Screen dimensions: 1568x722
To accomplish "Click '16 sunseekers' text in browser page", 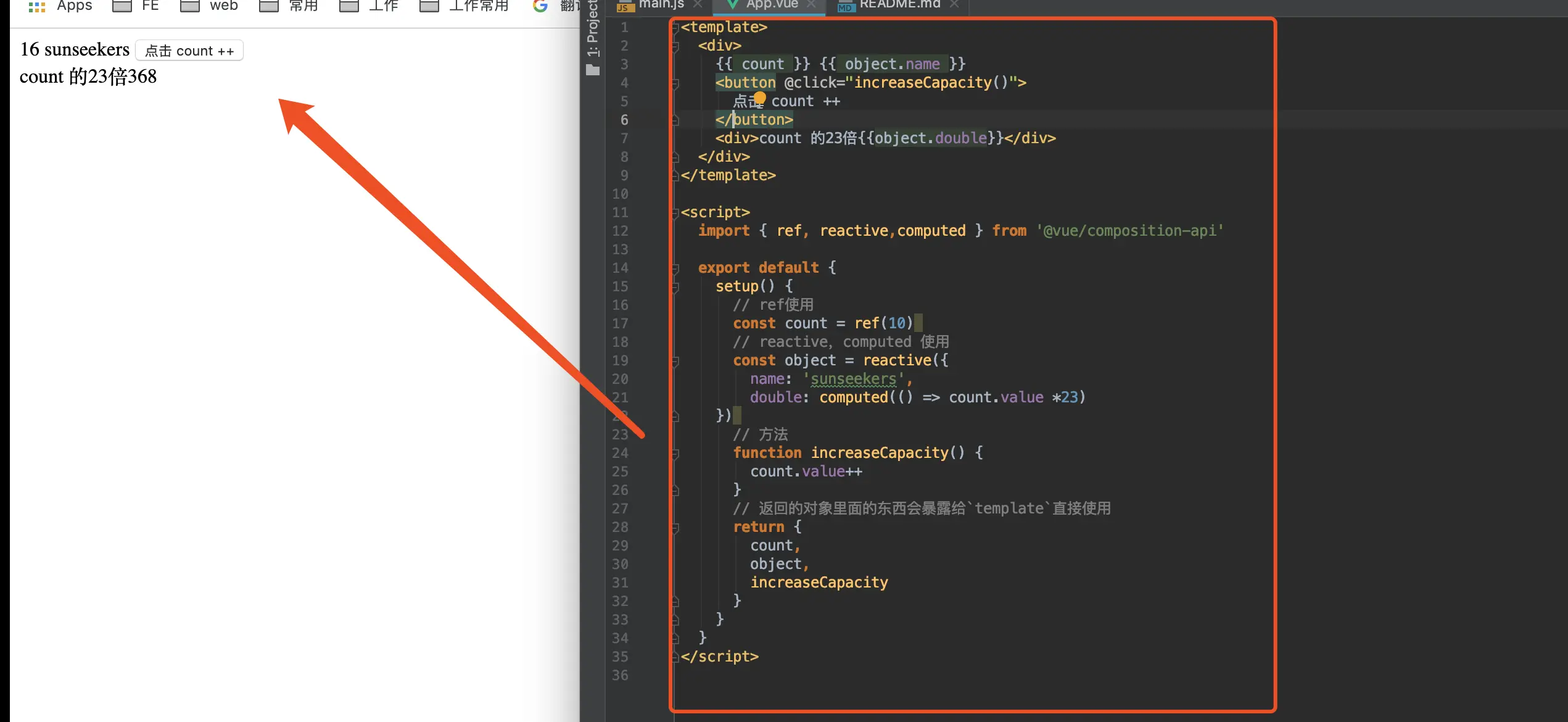I will click(x=75, y=49).
